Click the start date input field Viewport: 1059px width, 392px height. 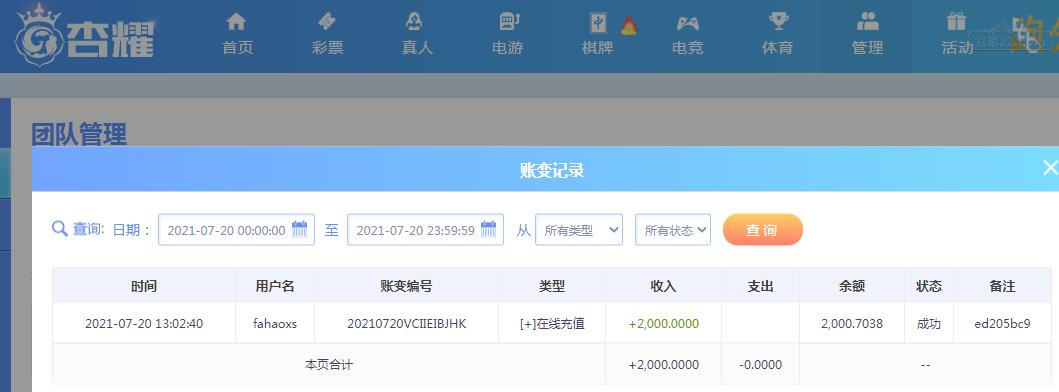click(x=236, y=230)
